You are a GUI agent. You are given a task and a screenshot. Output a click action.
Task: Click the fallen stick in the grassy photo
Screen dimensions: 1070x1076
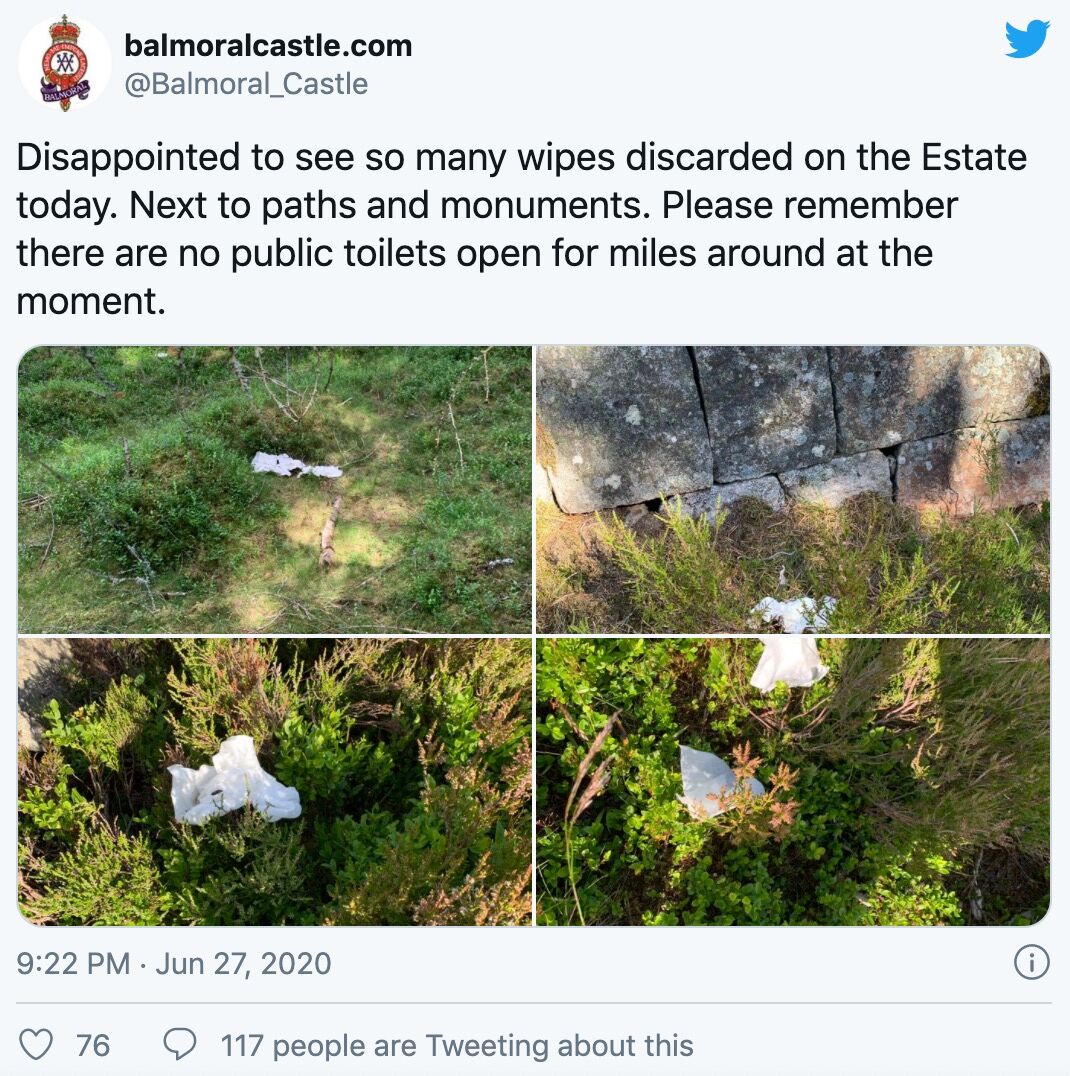329,531
